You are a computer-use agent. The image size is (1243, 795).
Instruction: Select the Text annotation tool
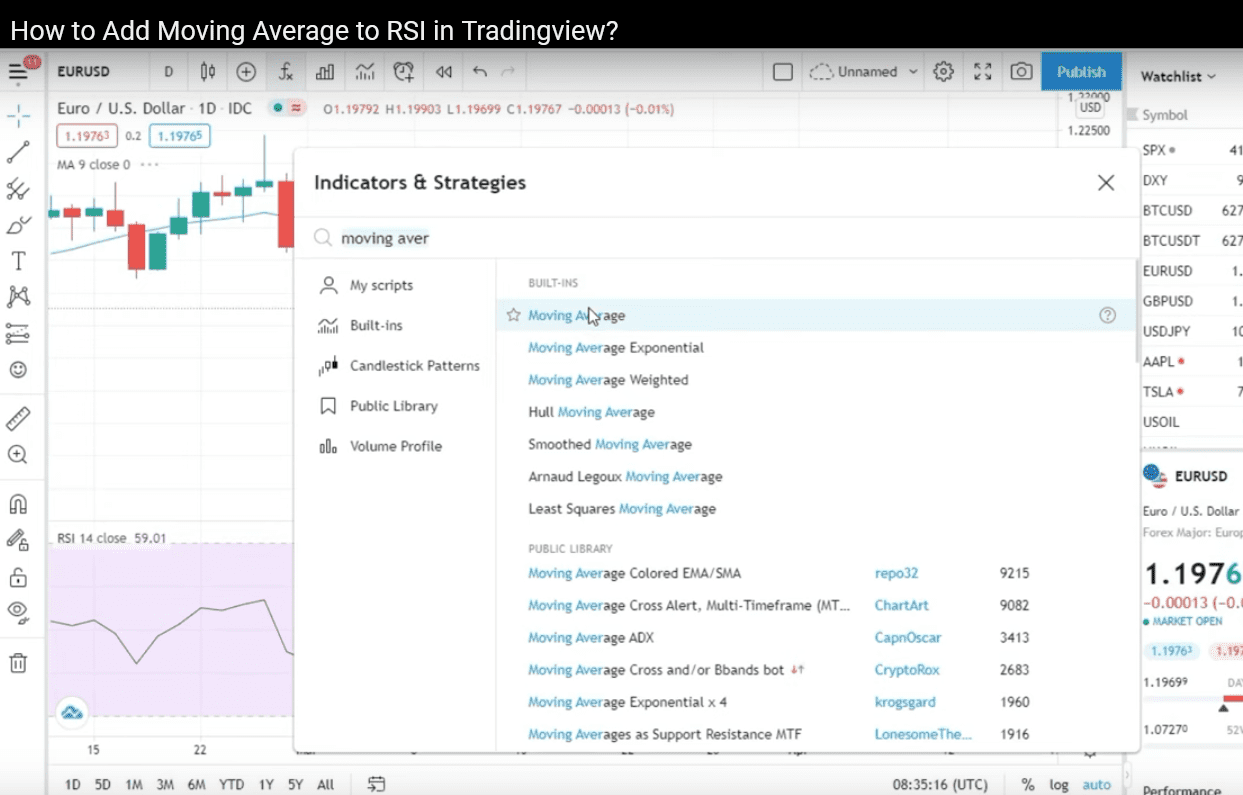[x=18, y=261]
